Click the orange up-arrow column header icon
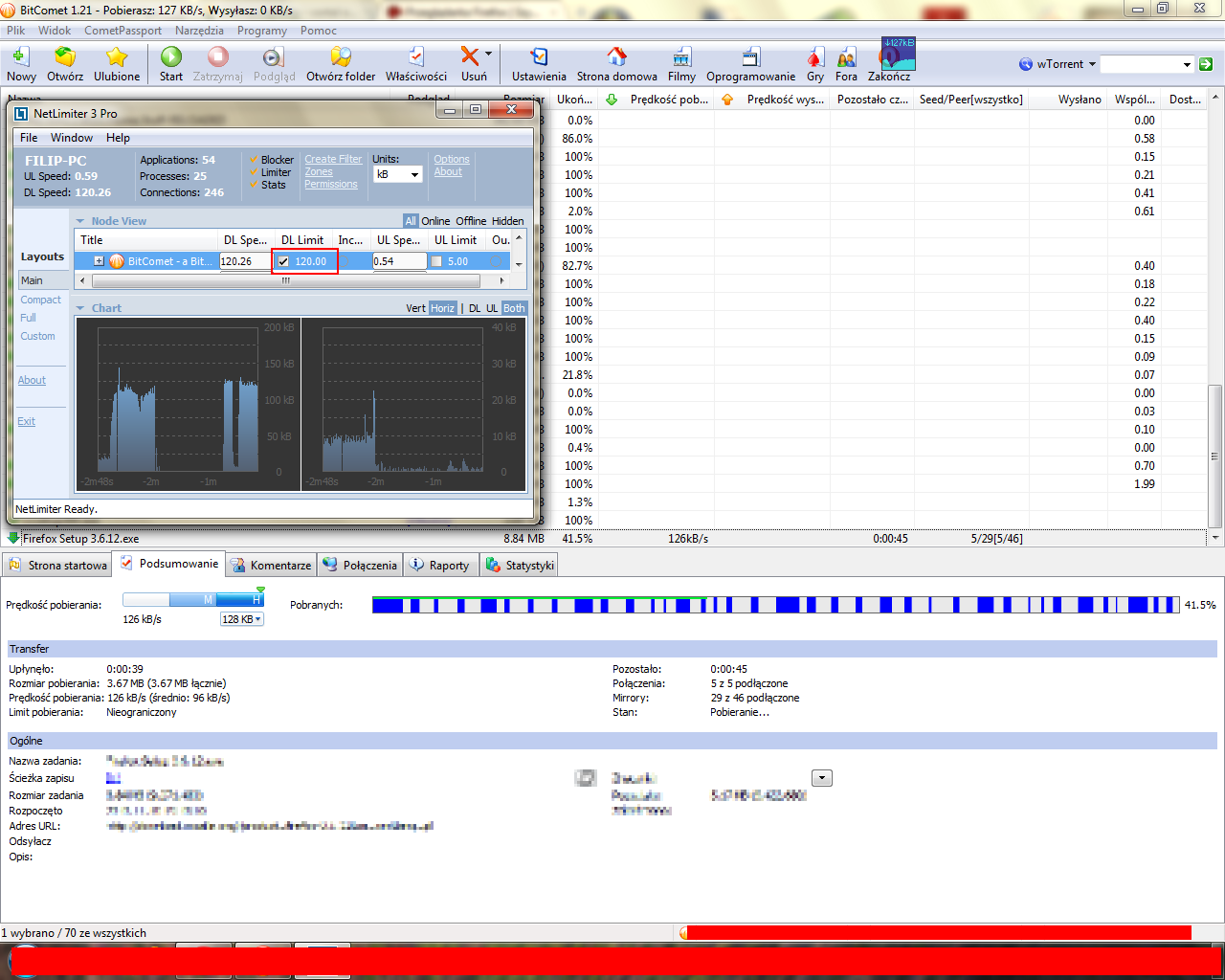This screenshot has width=1225, height=980. pyautogui.click(x=727, y=100)
